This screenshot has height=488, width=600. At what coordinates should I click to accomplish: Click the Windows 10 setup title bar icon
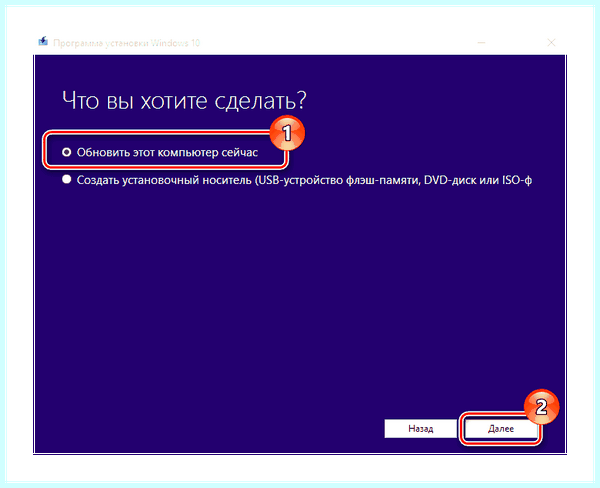point(43,41)
